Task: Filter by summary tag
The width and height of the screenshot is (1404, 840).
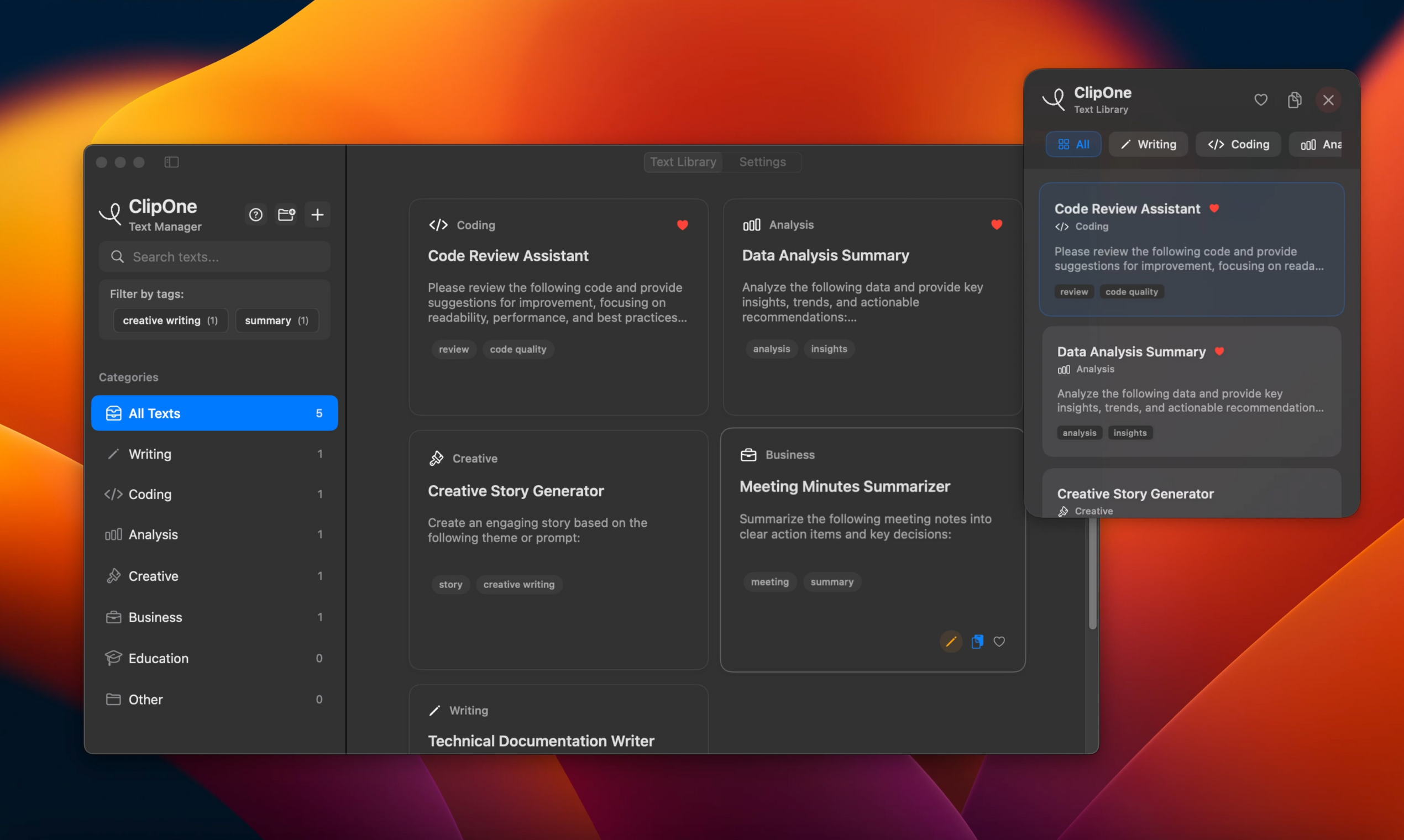Action: [277, 321]
